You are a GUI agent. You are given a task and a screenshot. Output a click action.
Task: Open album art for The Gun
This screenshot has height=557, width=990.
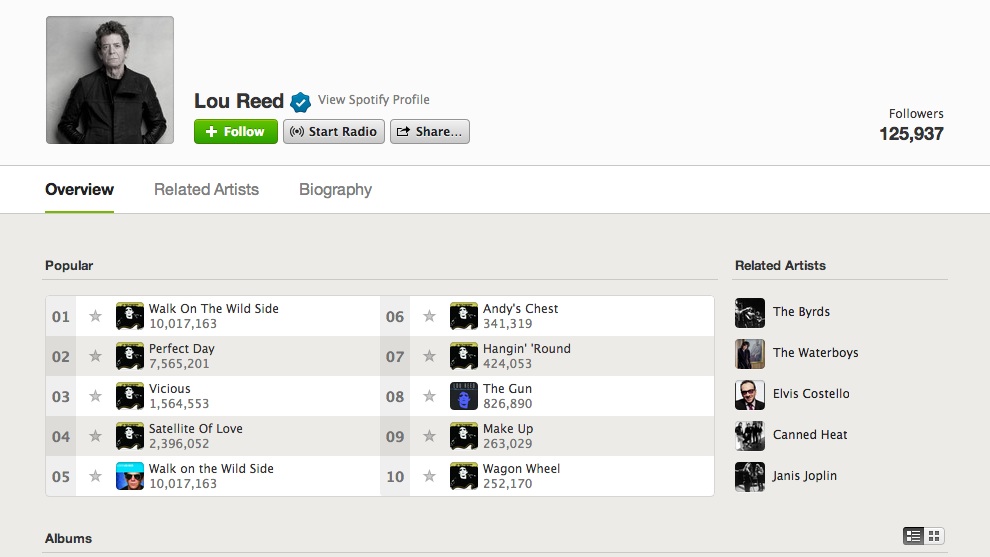[464, 396]
